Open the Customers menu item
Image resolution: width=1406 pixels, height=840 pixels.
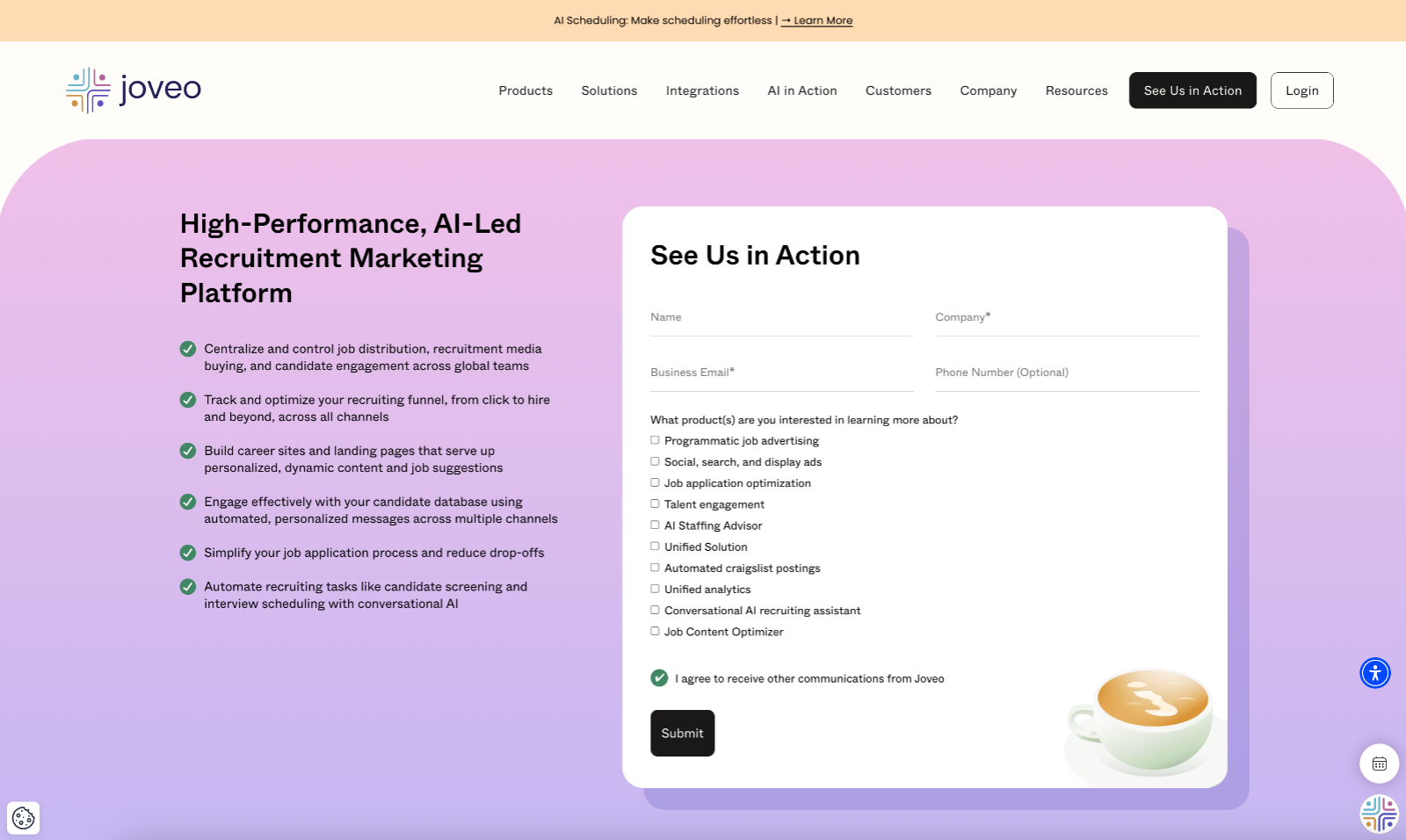click(898, 91)
